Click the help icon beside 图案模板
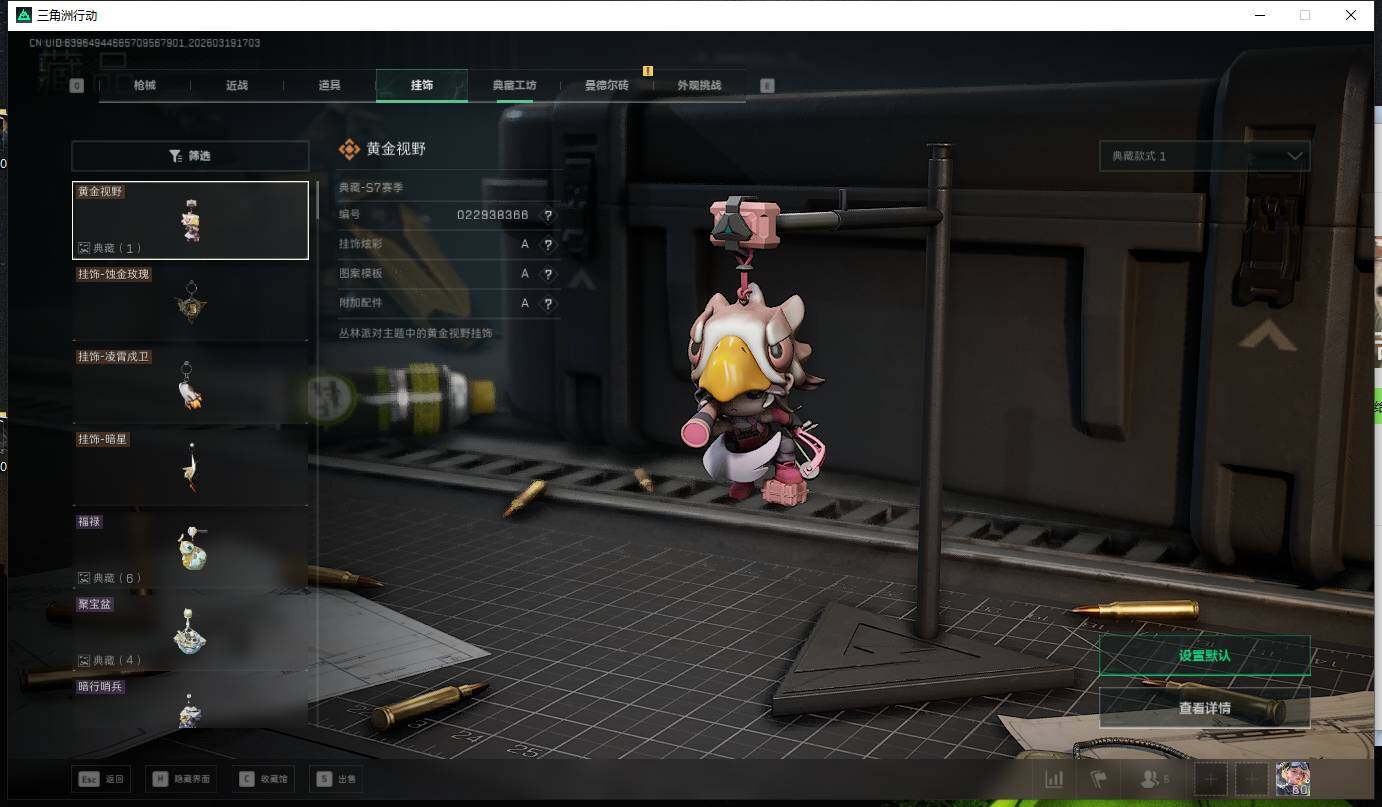1382x807 pixels. [x=548, y=274]
